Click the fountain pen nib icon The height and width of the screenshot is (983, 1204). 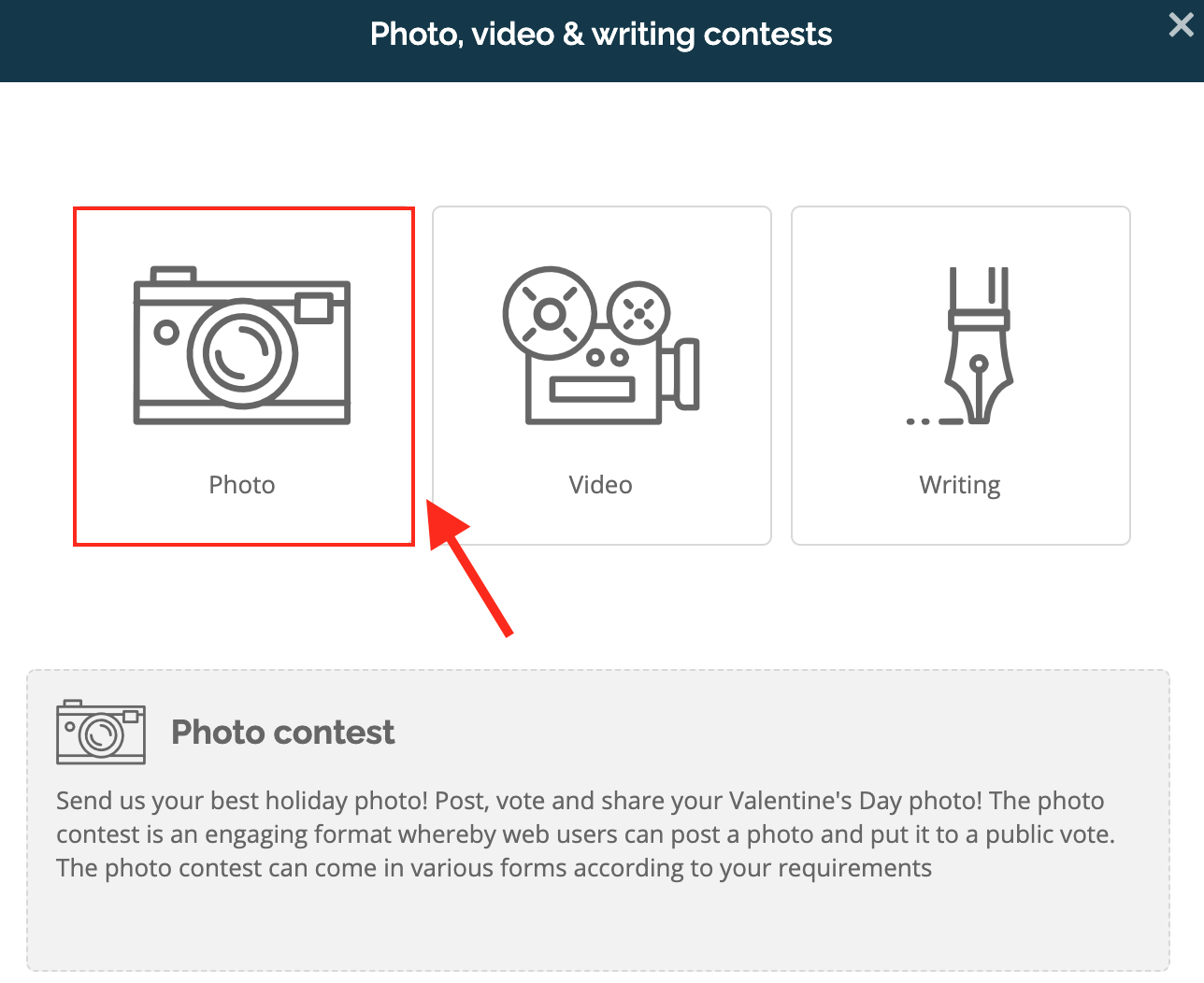(961, 346)
